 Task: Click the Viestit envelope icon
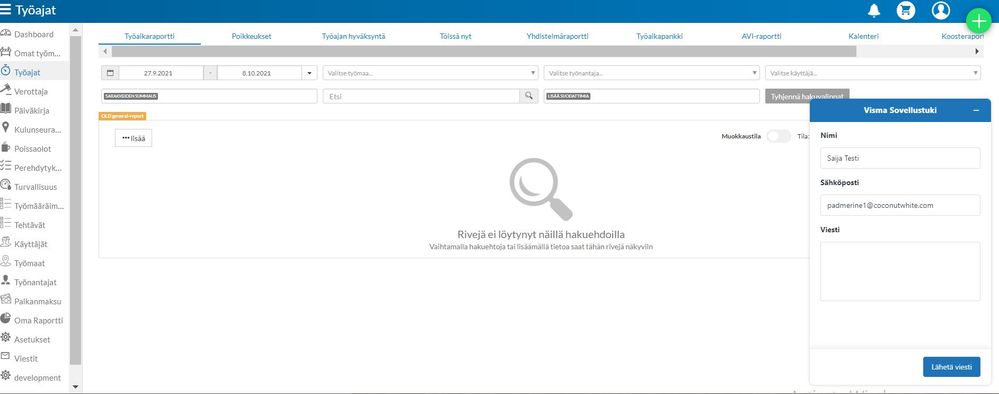6,357
